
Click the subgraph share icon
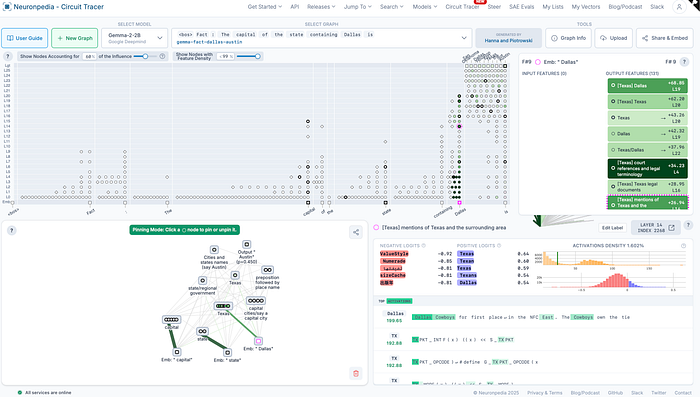click(x=356, y=232)
